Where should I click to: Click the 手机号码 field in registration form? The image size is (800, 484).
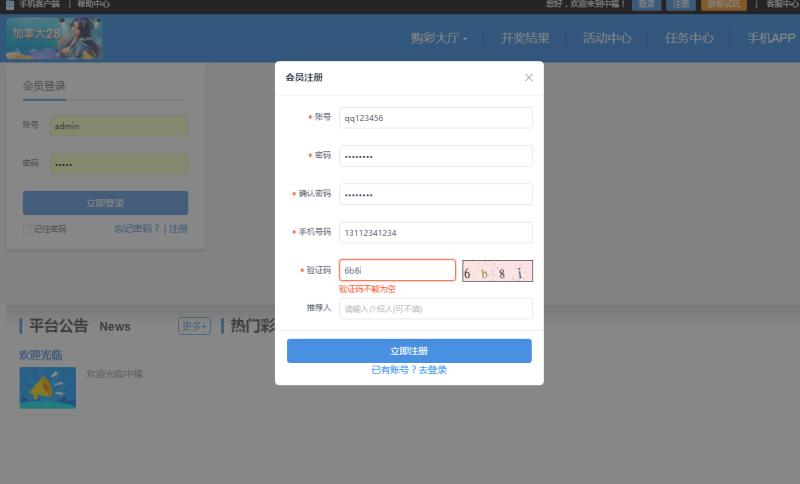pyautogui.click(x=436, y=233)
